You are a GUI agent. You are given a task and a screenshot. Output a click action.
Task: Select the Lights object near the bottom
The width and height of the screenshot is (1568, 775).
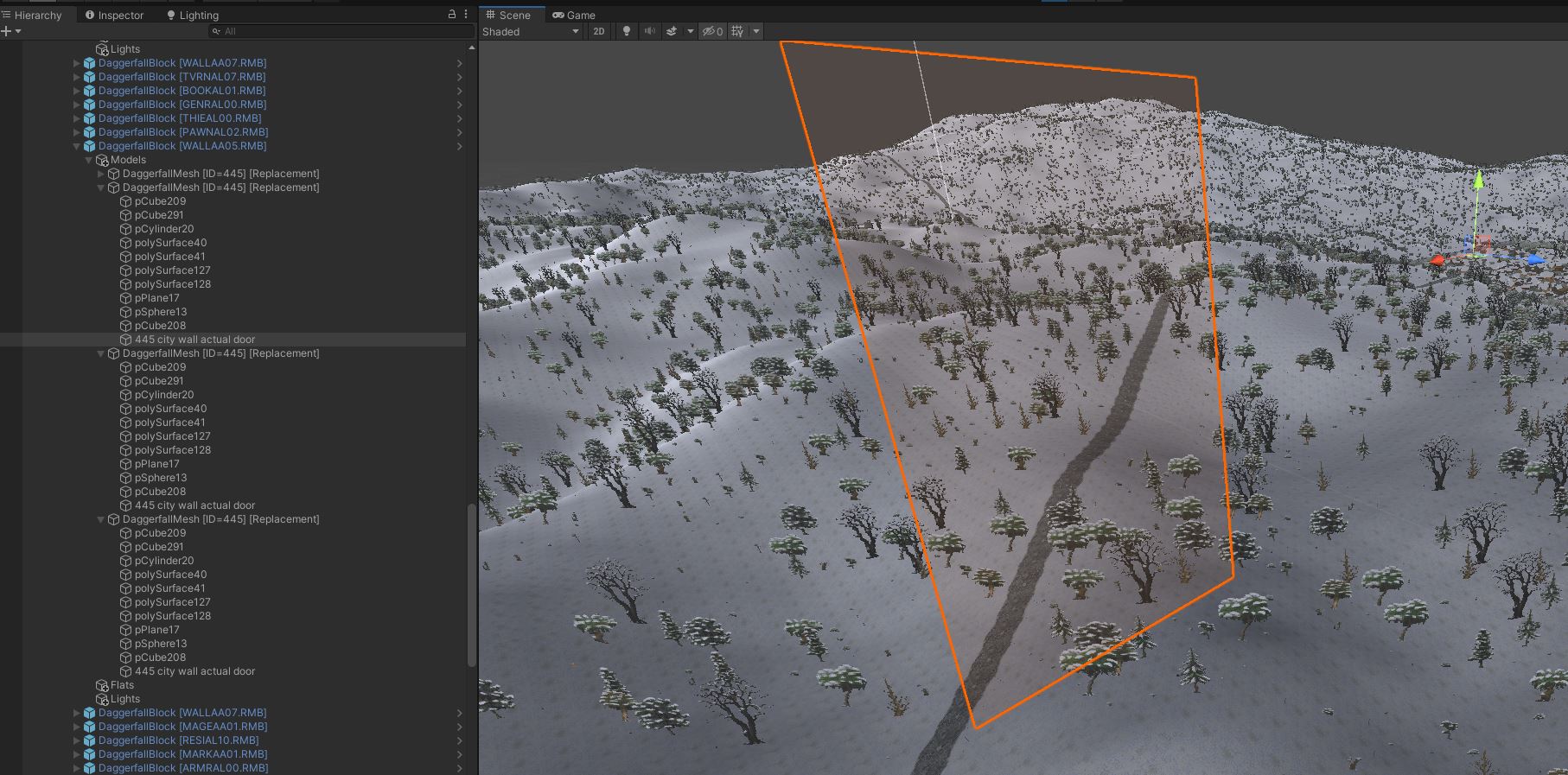(124, 699)
